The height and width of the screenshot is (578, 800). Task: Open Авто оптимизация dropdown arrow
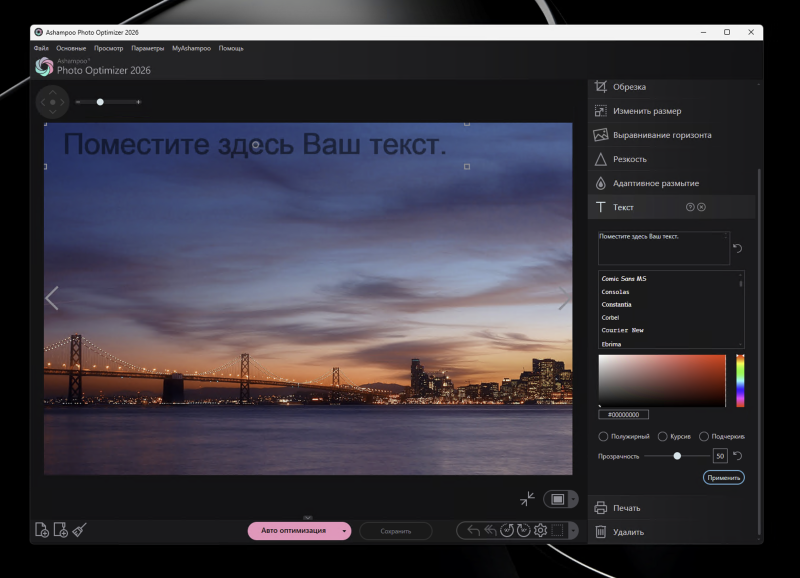pos(344,531)
